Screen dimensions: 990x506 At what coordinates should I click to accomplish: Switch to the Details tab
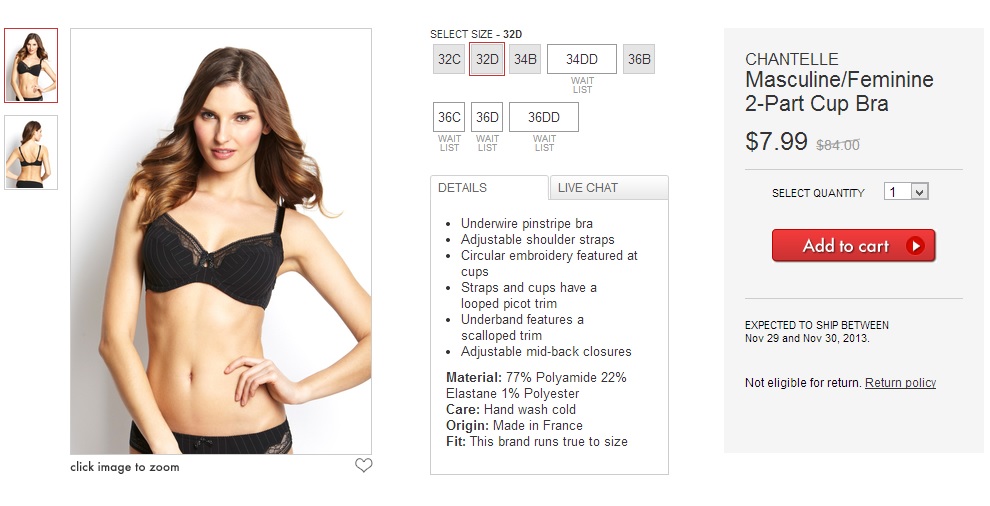(x=489, y=188)
